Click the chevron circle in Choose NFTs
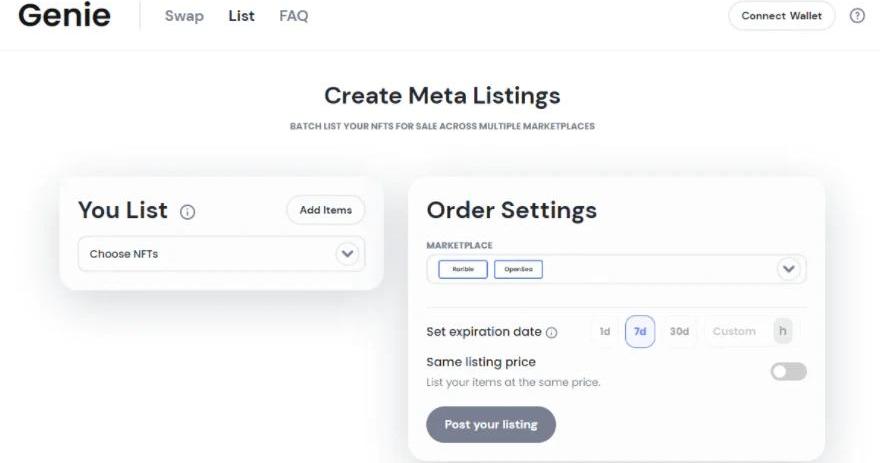Screen dimensions: 880x463 tap(347, 254)
